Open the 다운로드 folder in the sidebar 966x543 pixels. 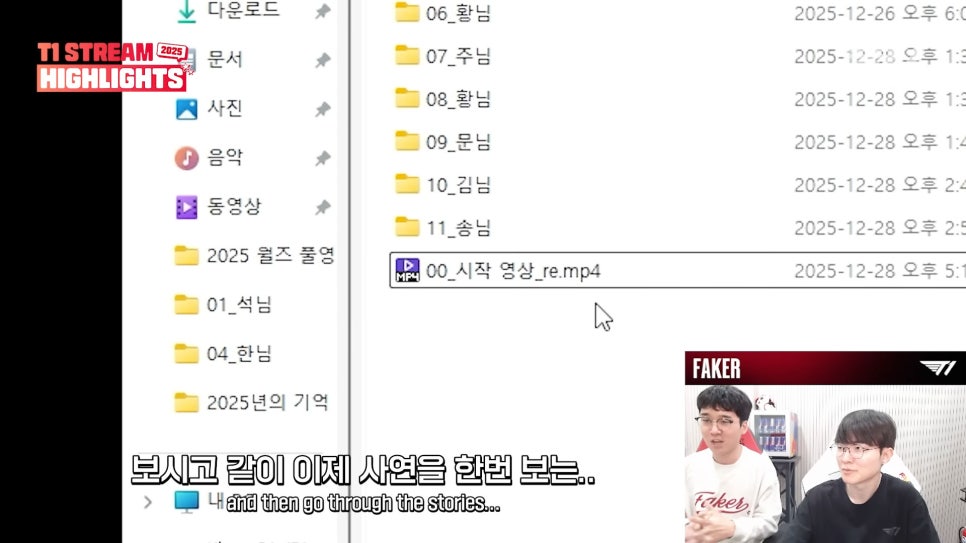[243, 9]
